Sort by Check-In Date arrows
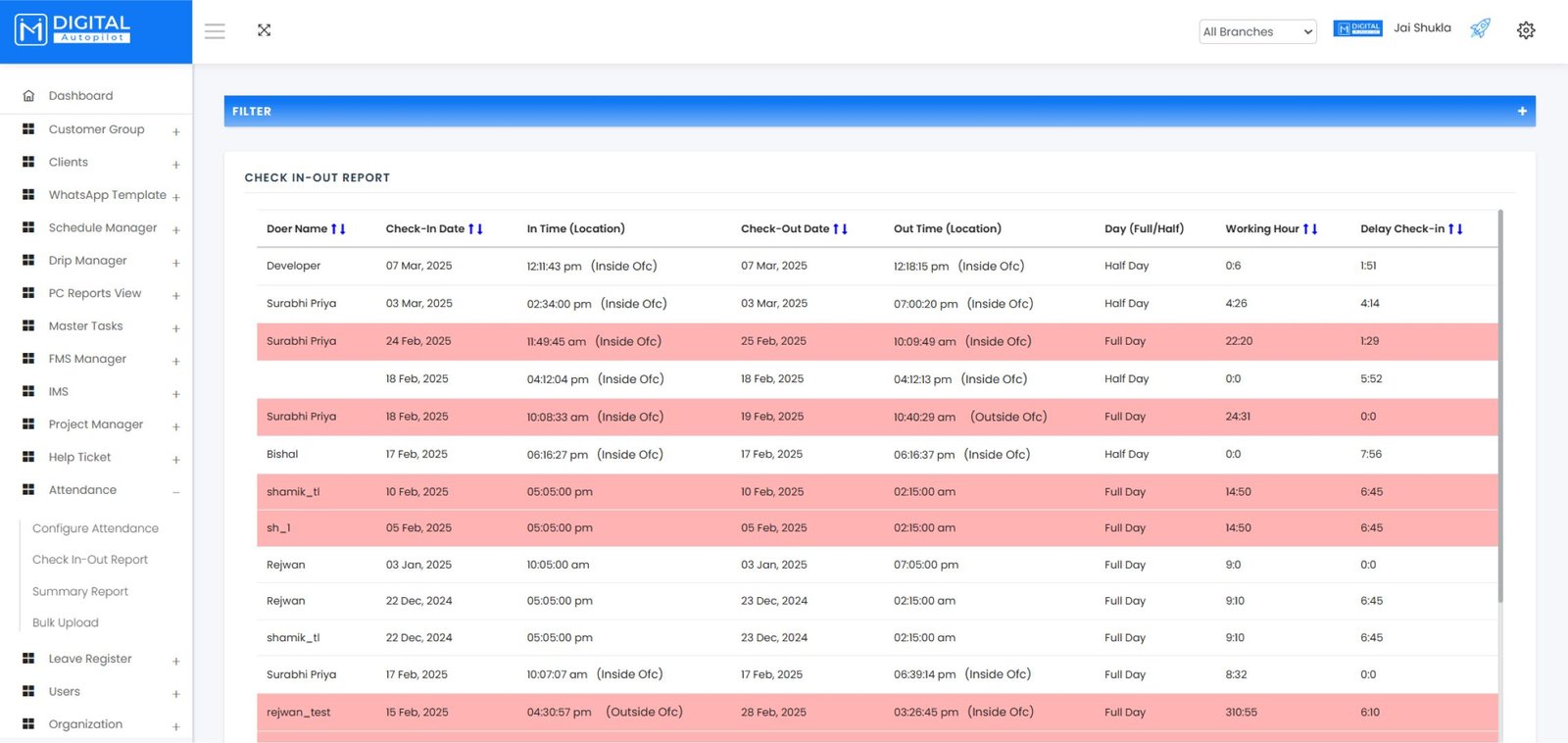The image size is (1568, 743). click(475, 229)
